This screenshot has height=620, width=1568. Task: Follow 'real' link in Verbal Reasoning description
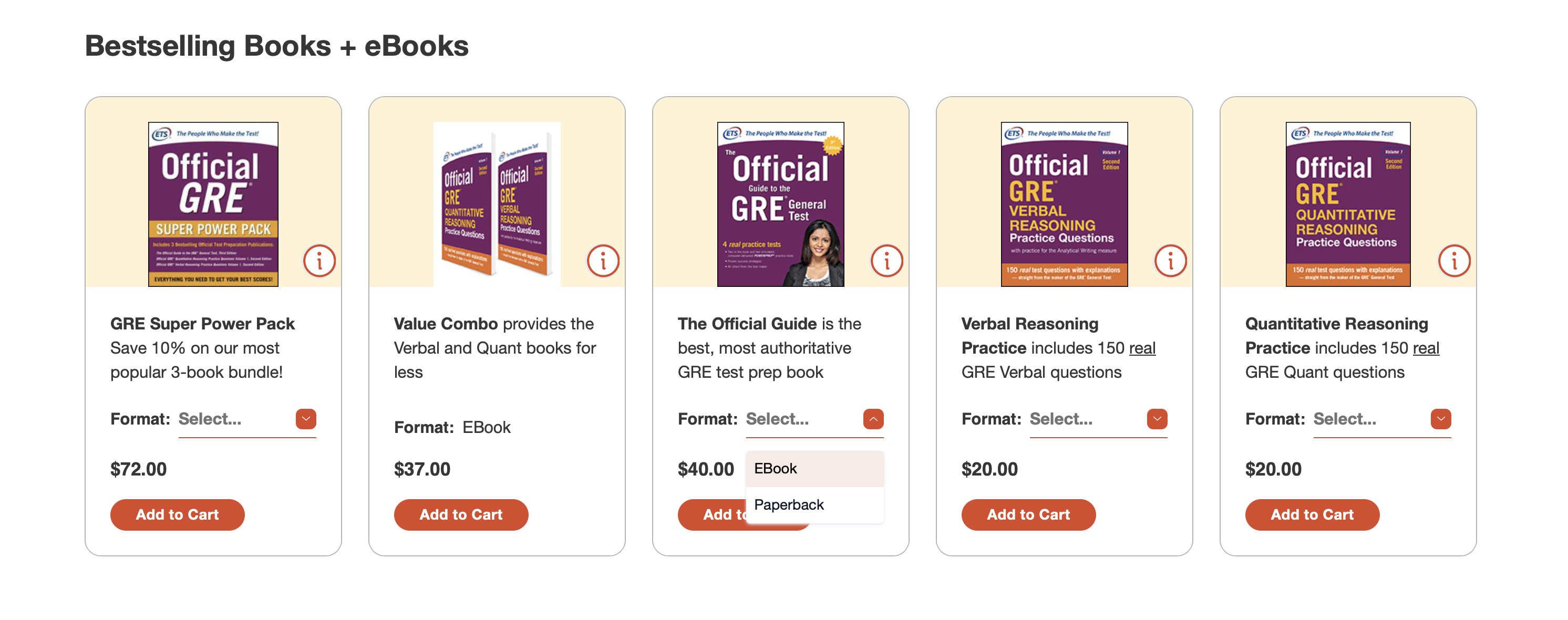coord(1142,348)
